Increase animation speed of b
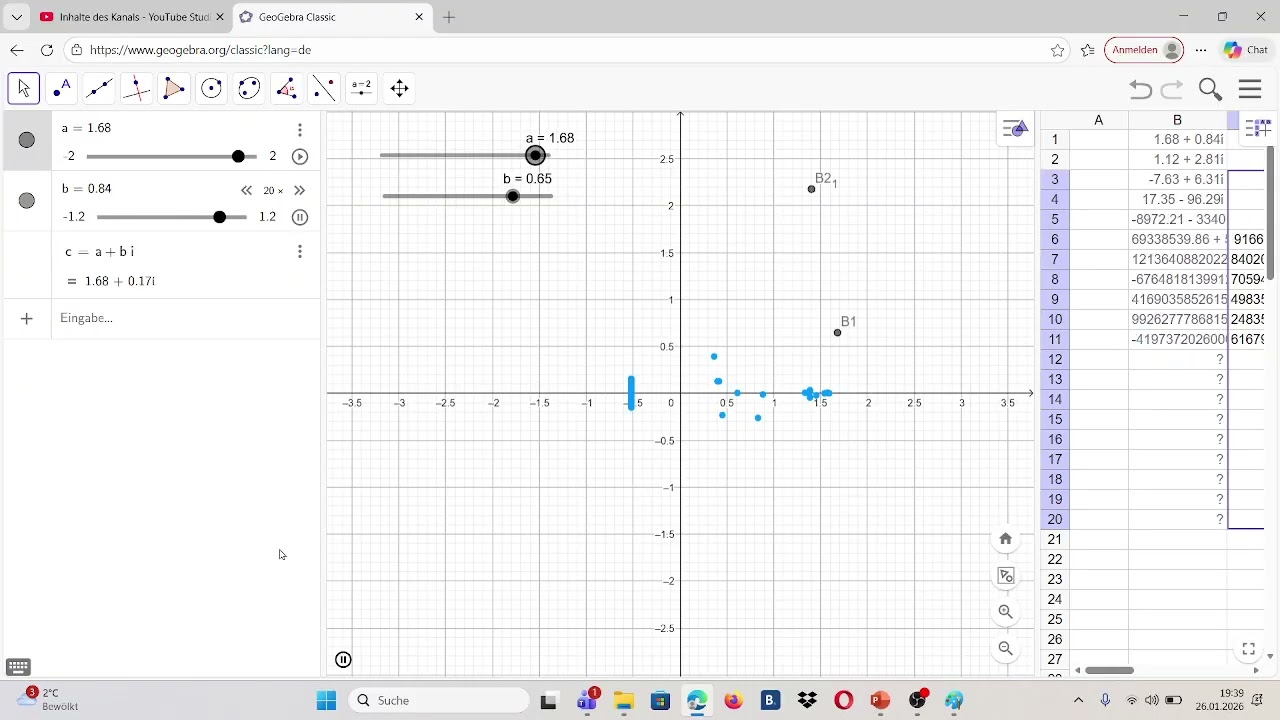 299,190
